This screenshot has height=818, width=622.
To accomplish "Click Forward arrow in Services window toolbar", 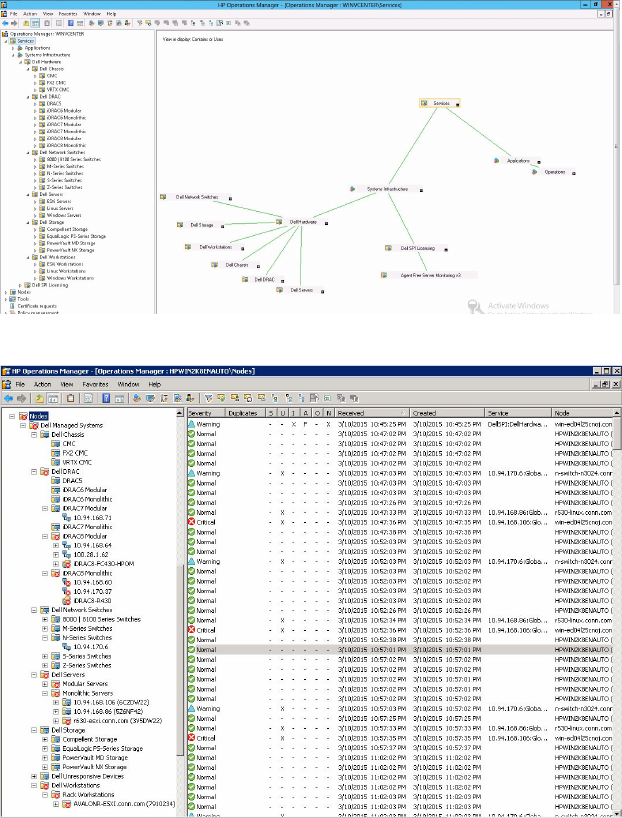I will click(14, 23).
